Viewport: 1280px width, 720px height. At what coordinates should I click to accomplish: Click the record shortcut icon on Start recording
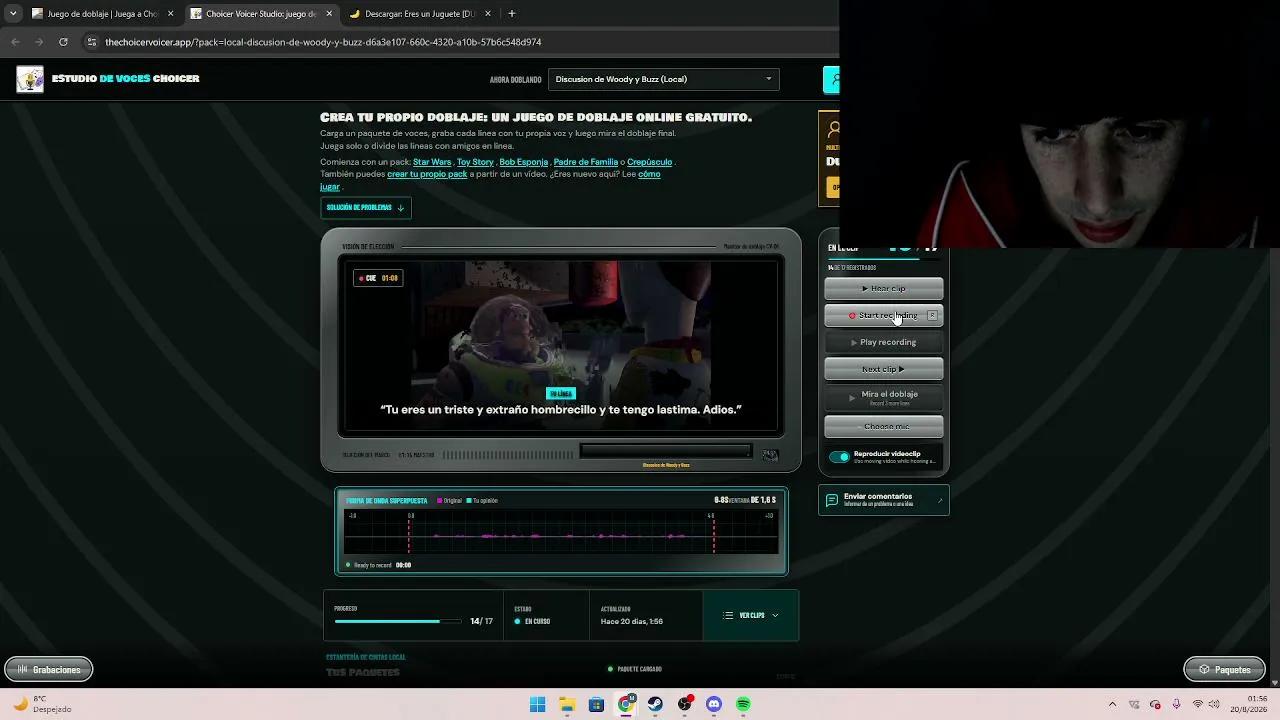tap(932, 315)
